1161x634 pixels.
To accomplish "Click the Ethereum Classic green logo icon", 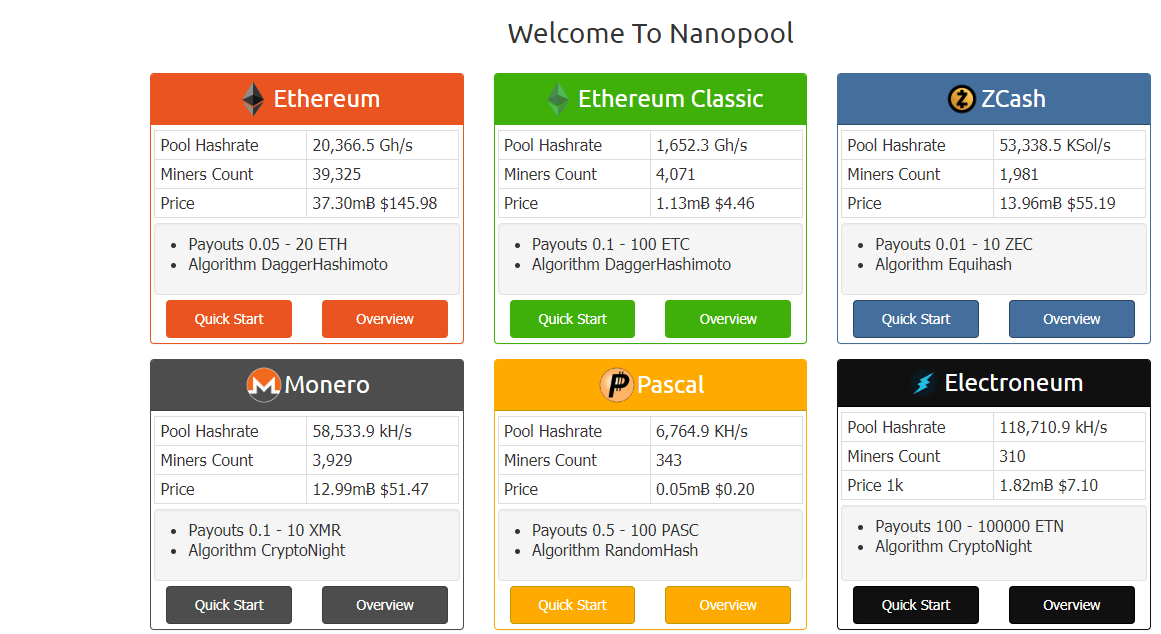I will point(557,99).
